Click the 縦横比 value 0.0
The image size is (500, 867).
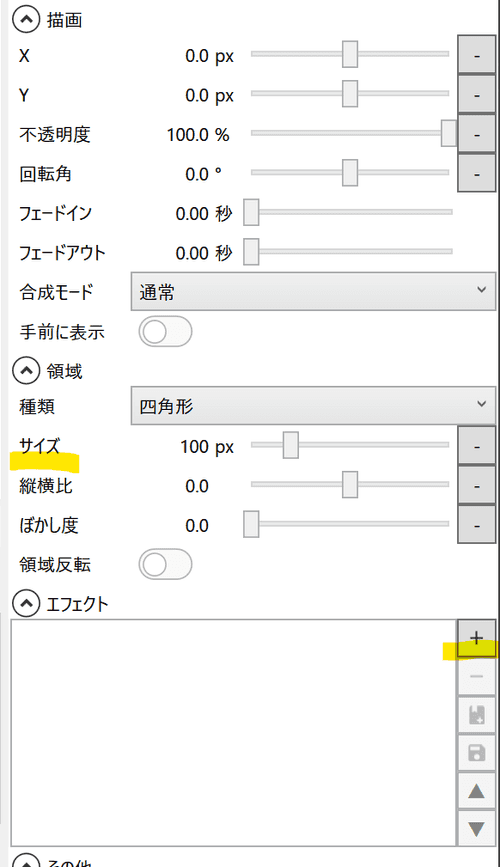click(197, 487)
